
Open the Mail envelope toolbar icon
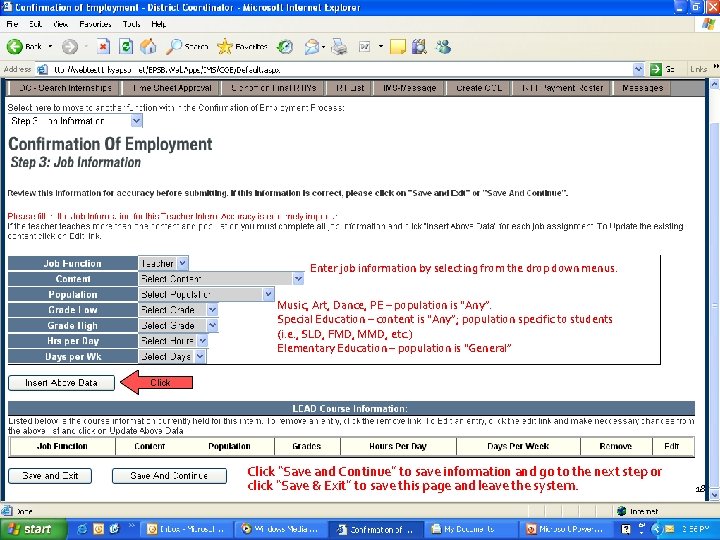click(312, 46)
